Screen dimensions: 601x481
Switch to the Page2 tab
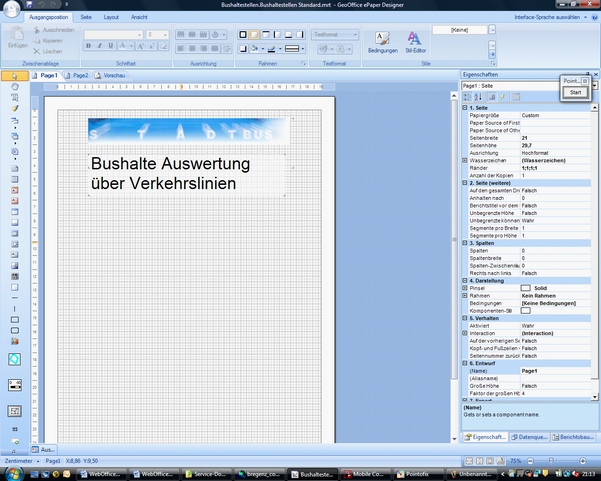tap(77, 76)
